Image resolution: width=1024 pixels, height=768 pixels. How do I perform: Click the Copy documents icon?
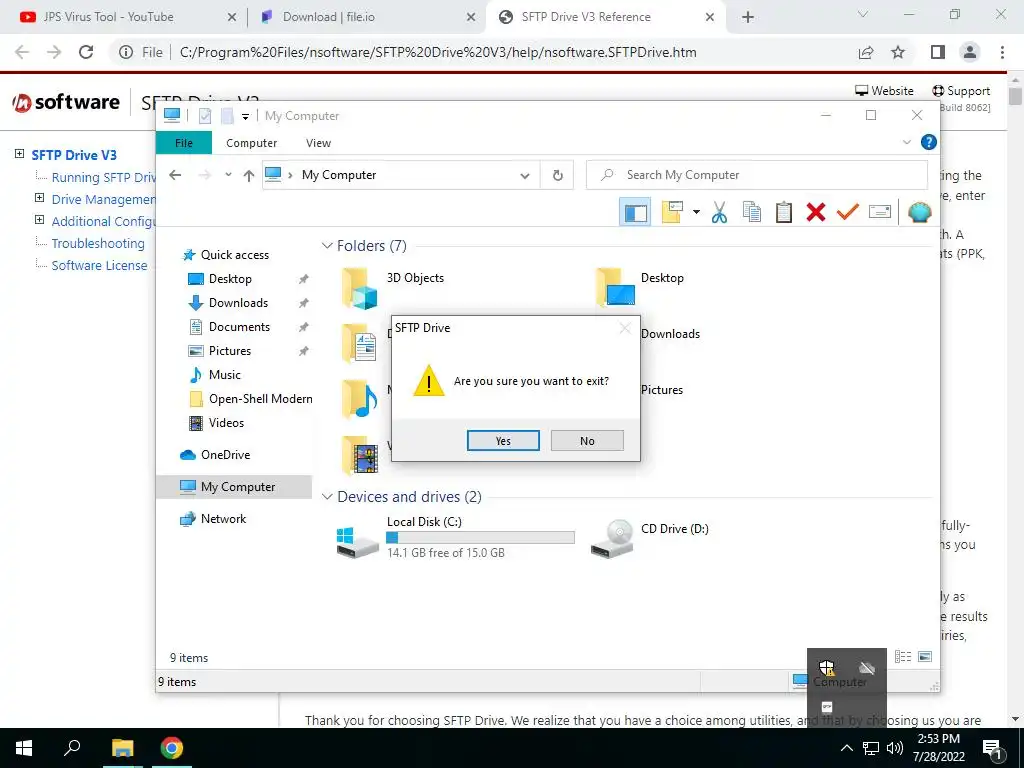click(752, 212)
